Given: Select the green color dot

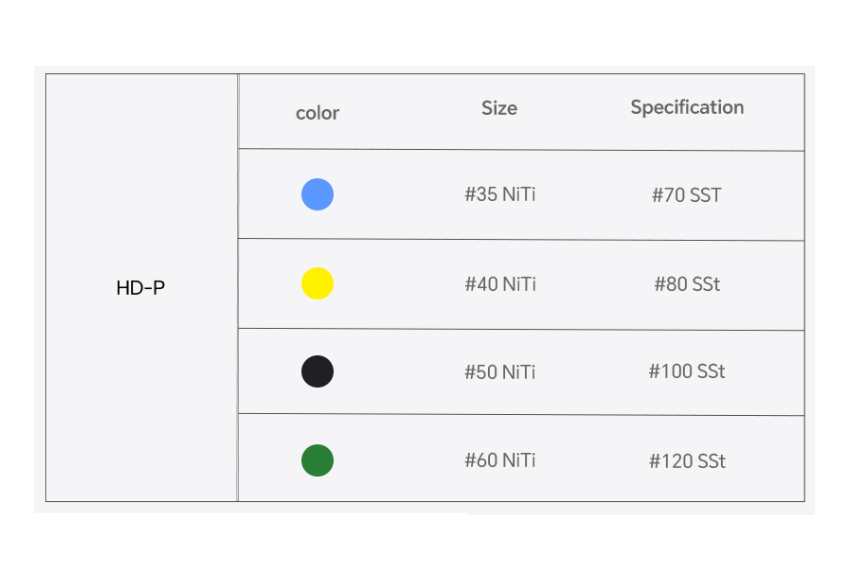Looking at the screenshot, I should pyautogui.click(x=317, y=461).
